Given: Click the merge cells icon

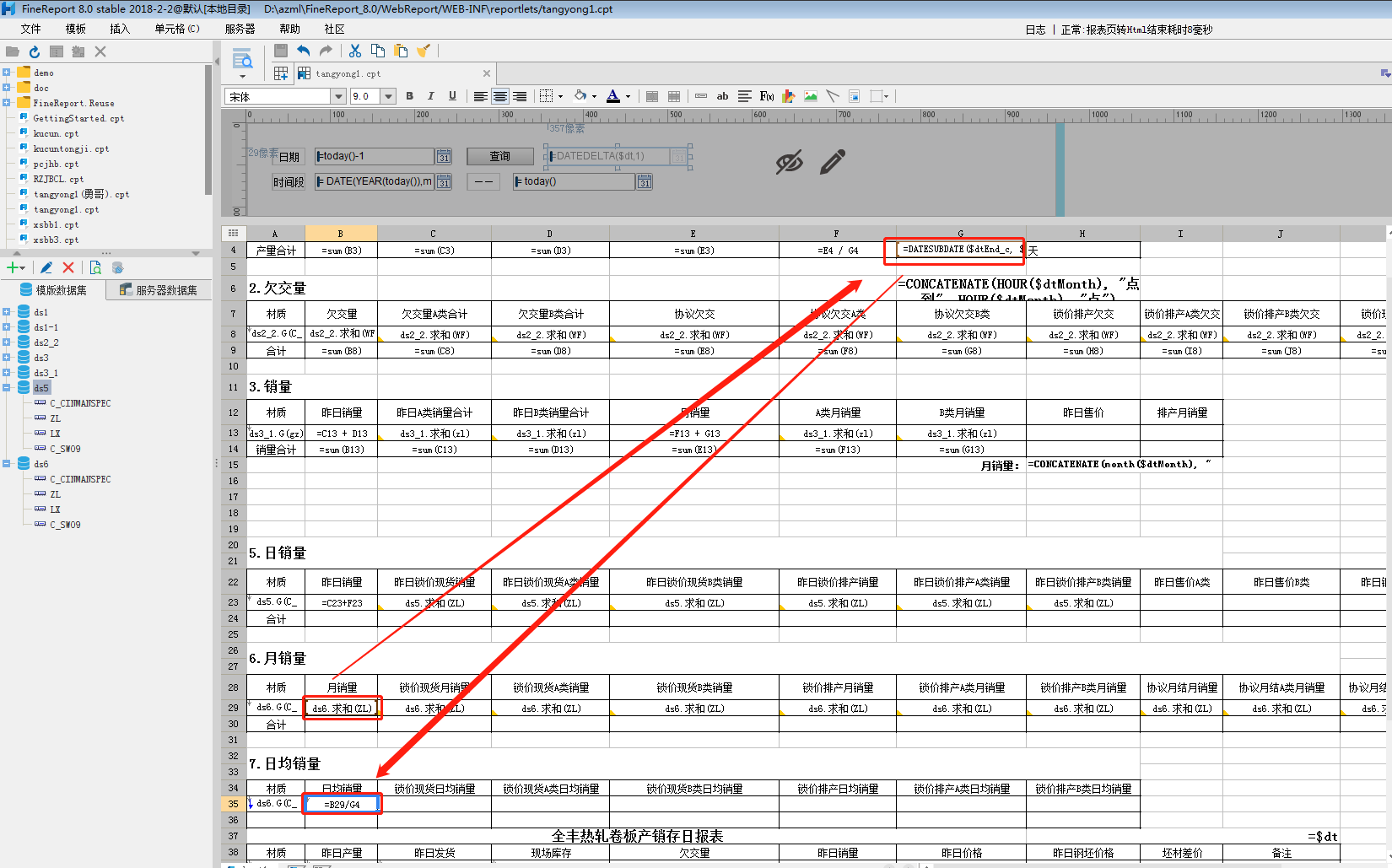Looking at the screenshot, I should [x=652, y=96].
